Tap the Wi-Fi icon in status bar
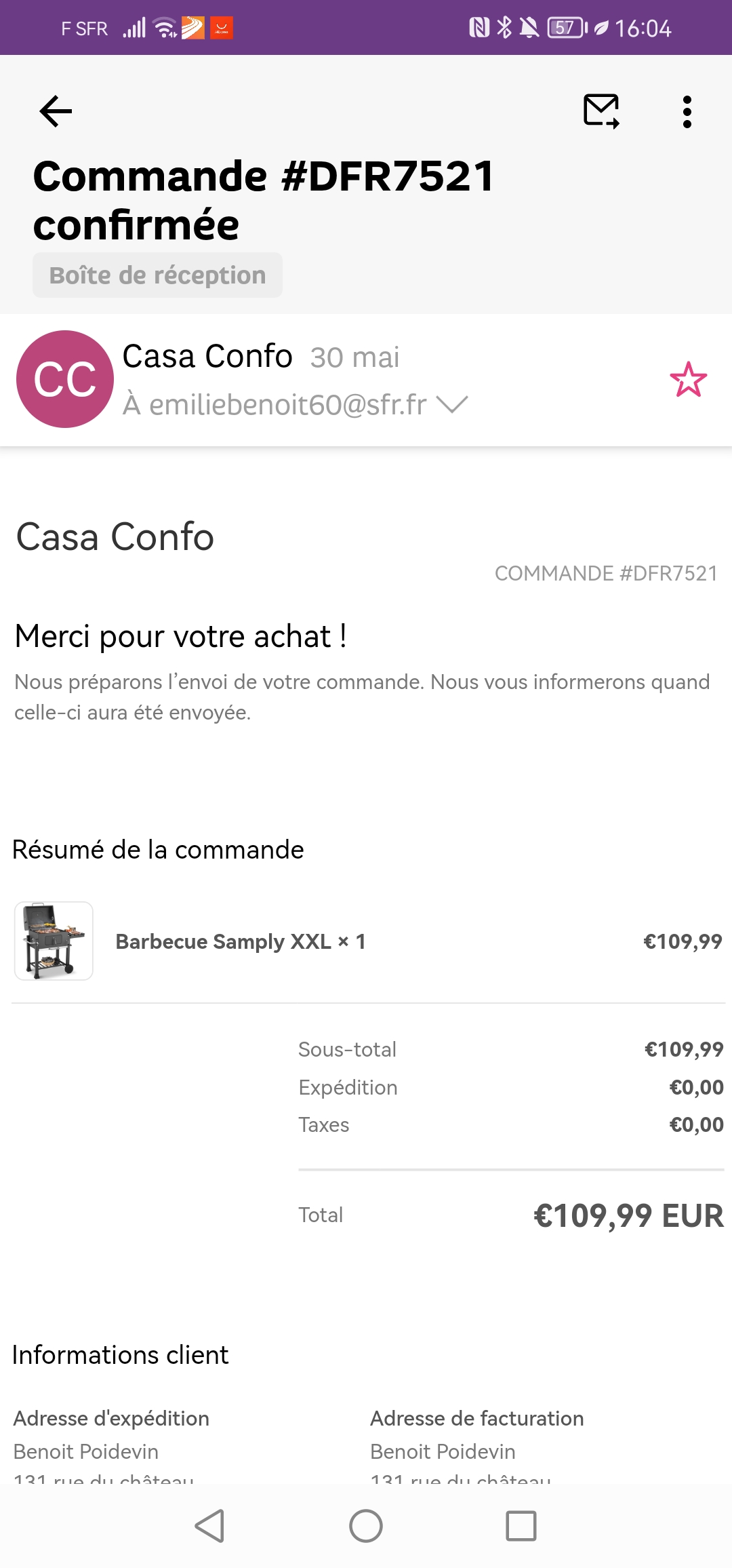Image resolution: width=732 pixels, height=1568 pixels. click(165, 28)
